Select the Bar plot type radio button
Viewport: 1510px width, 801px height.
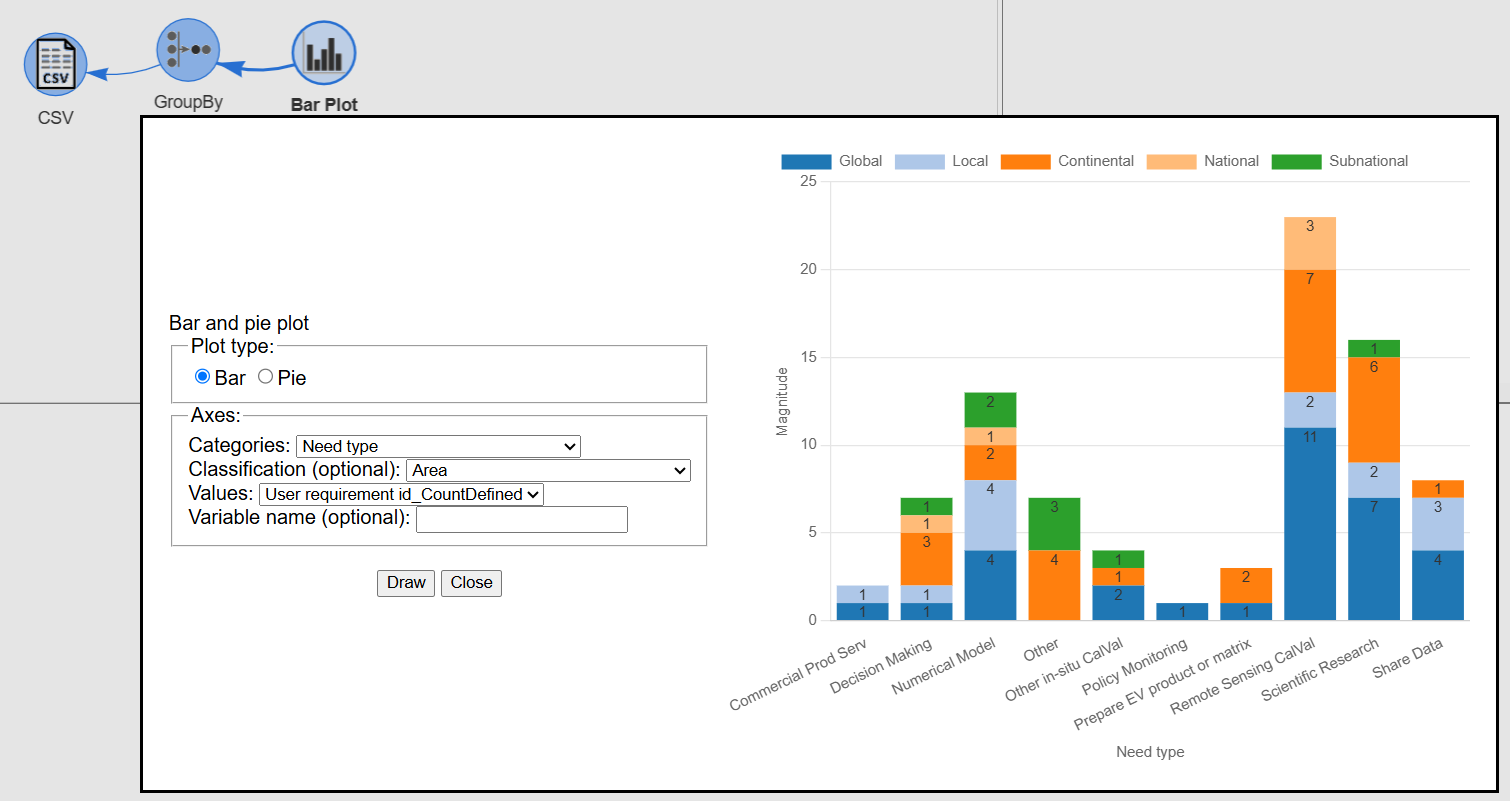[203, 377]
